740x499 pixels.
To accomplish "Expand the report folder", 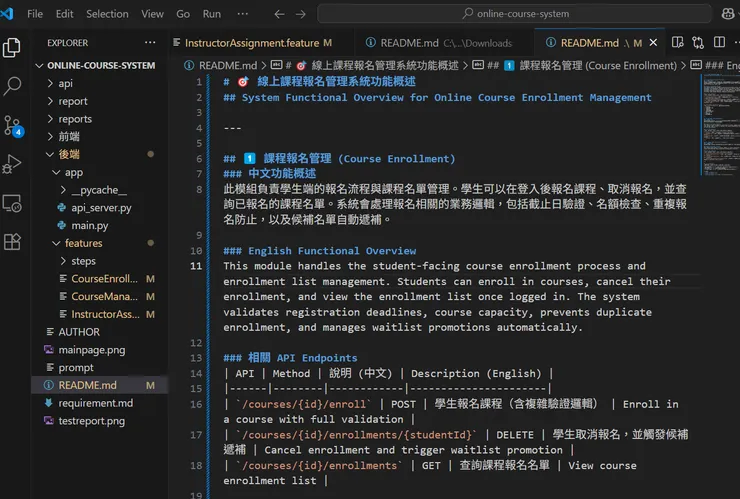I will tap(73, 101).
